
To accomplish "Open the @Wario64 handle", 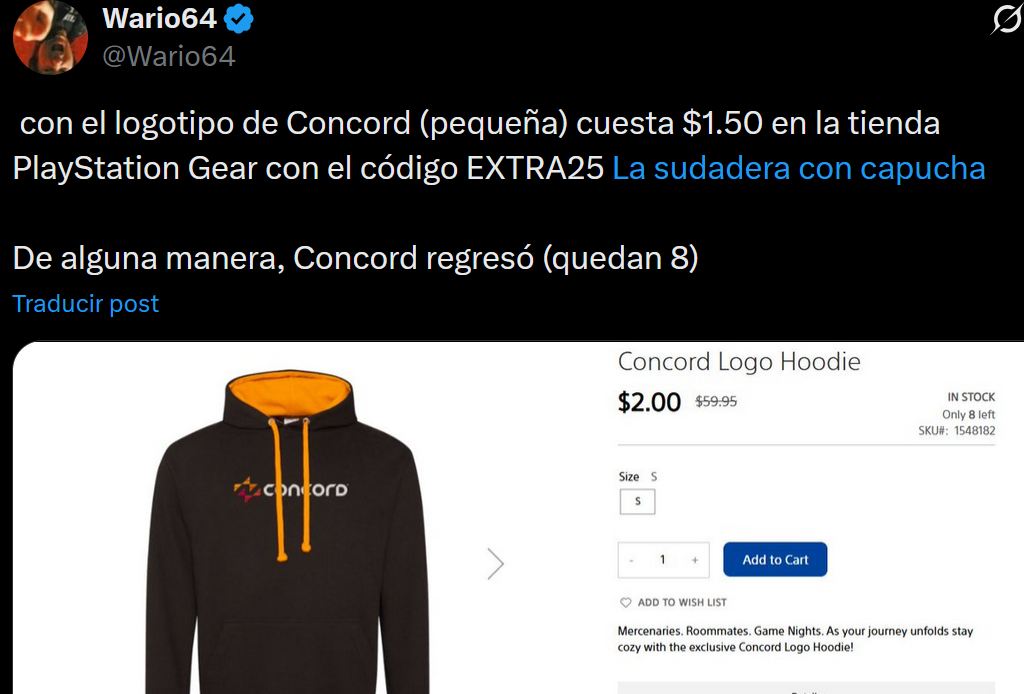I will (169, 56).
